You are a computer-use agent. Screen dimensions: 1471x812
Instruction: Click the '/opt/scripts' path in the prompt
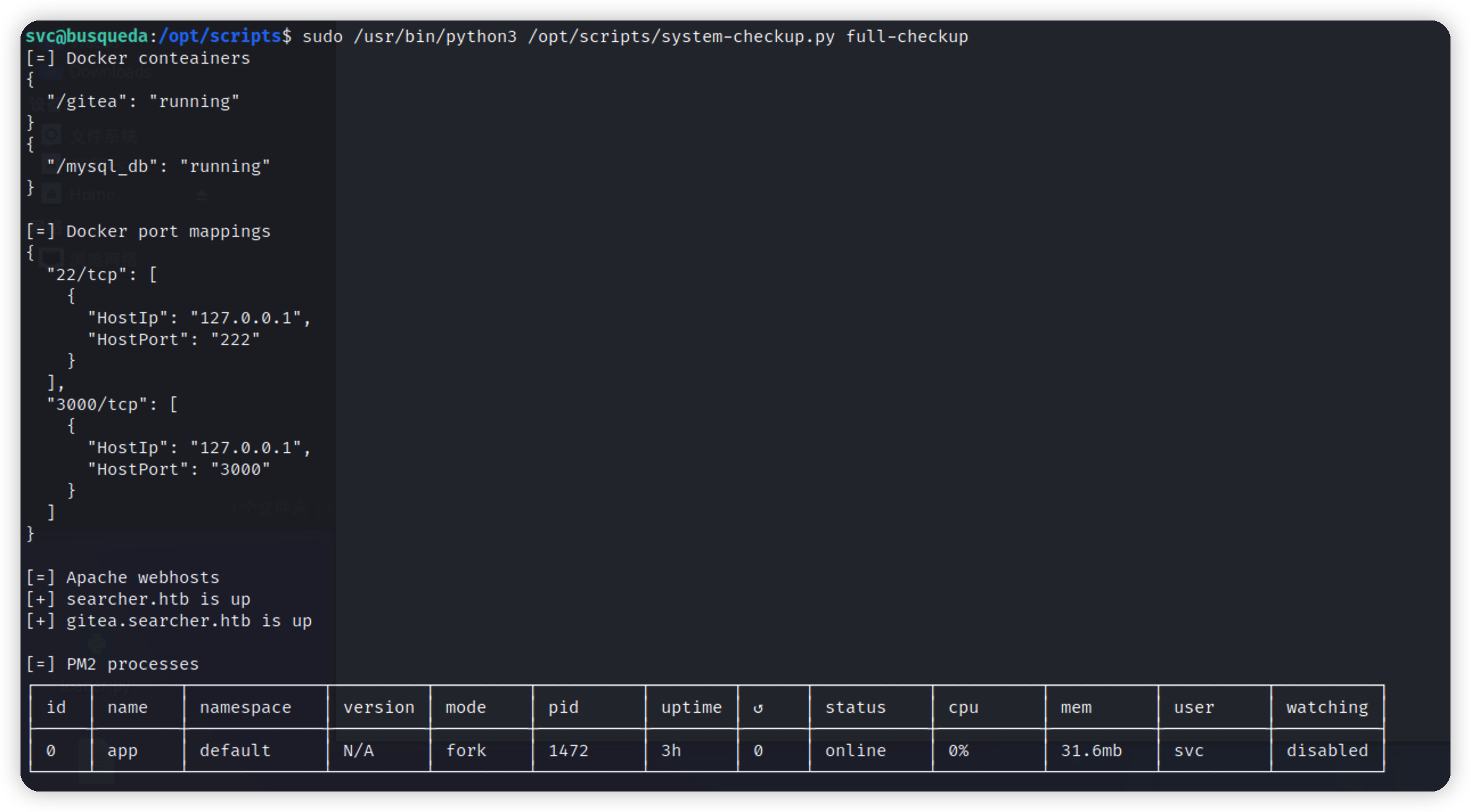point(220,36)
